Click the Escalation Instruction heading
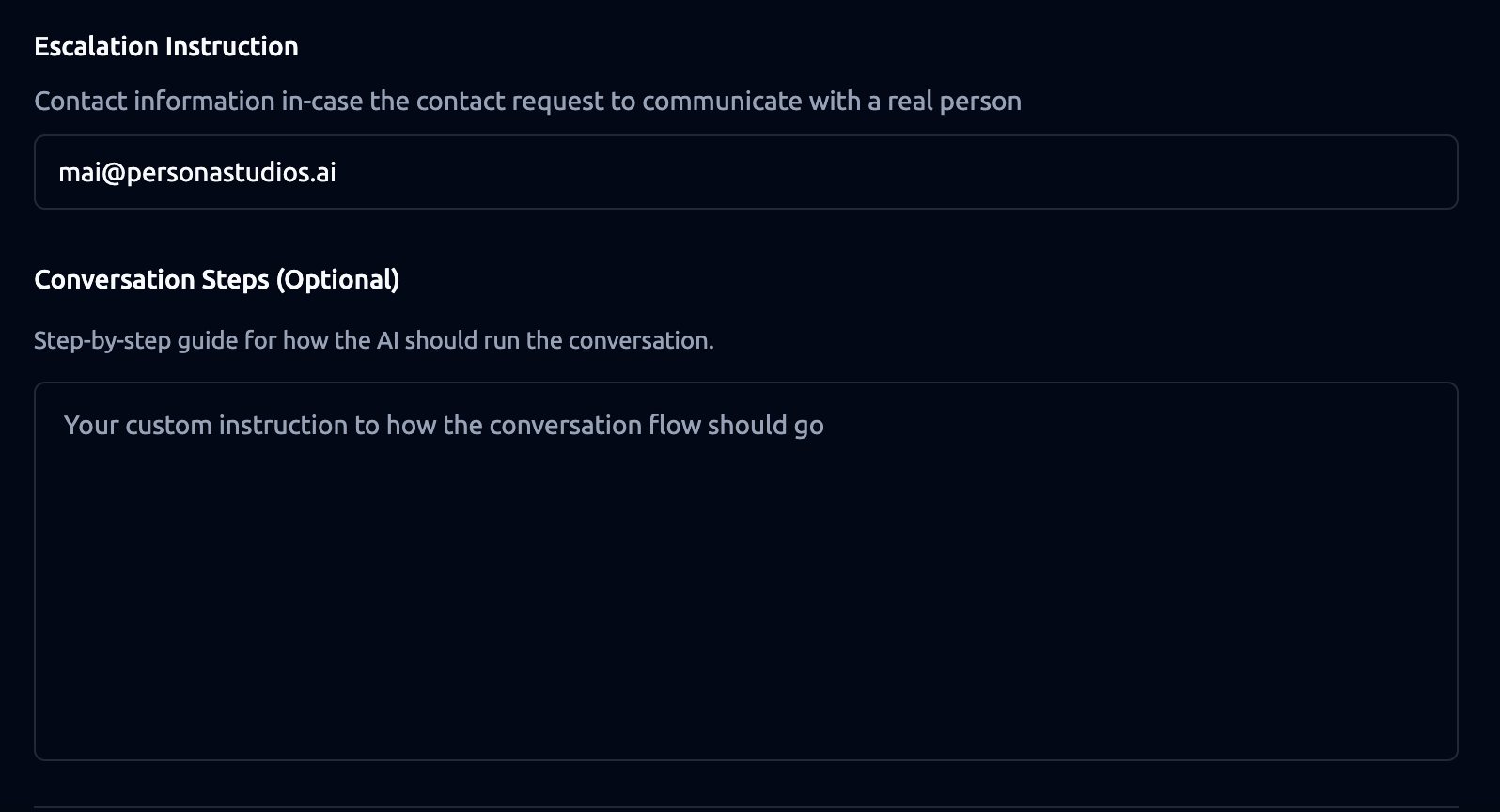 [166, 47]
